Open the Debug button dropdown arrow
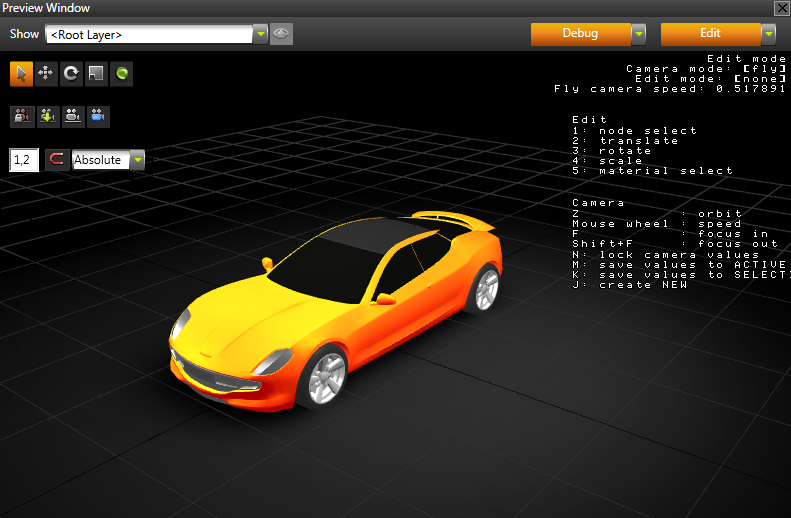This screenshot has height=518, width=791. [638, 34]
